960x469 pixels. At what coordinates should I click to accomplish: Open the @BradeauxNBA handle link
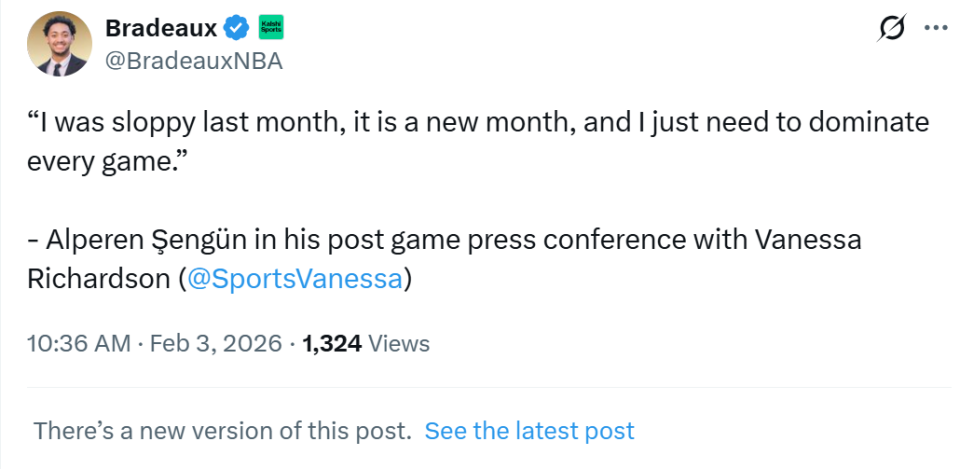(194, 61)
